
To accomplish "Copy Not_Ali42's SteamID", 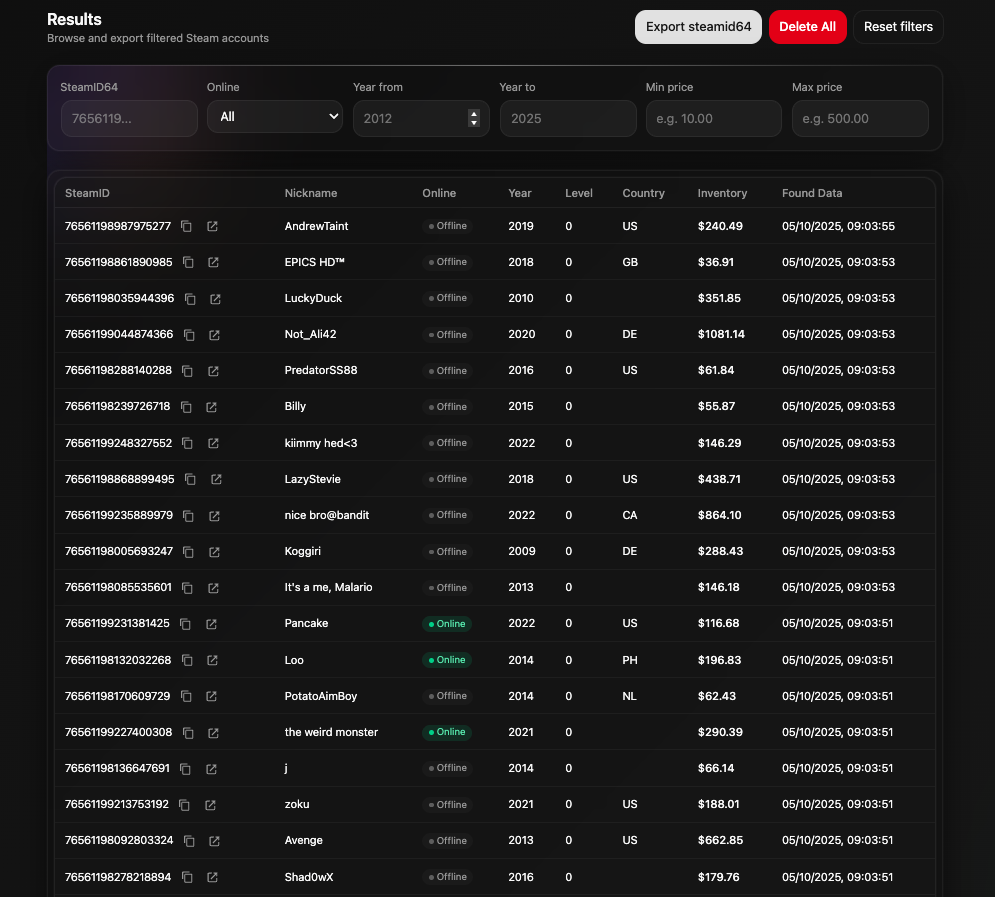I will click(188, 334).
